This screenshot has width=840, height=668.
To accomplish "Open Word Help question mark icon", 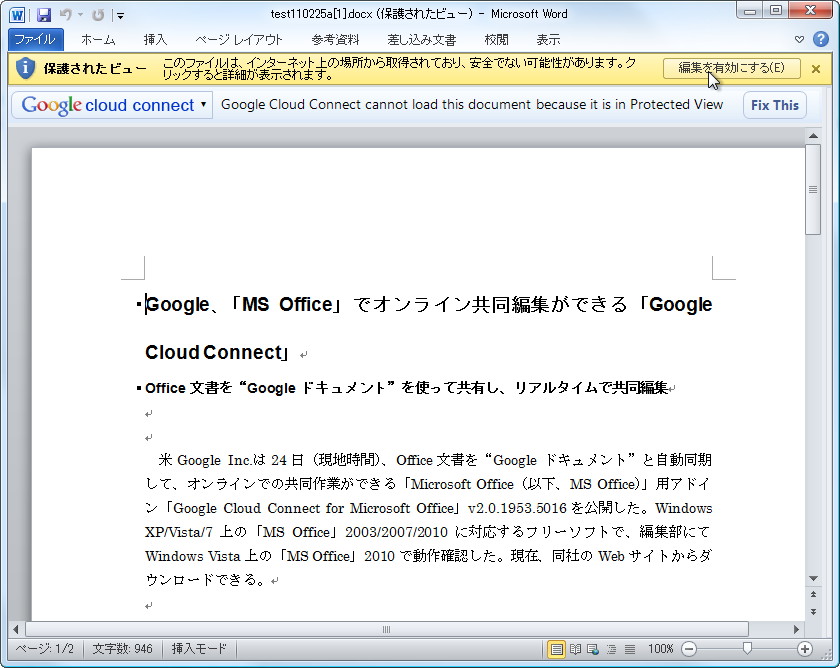I will (x=821, y=39).
